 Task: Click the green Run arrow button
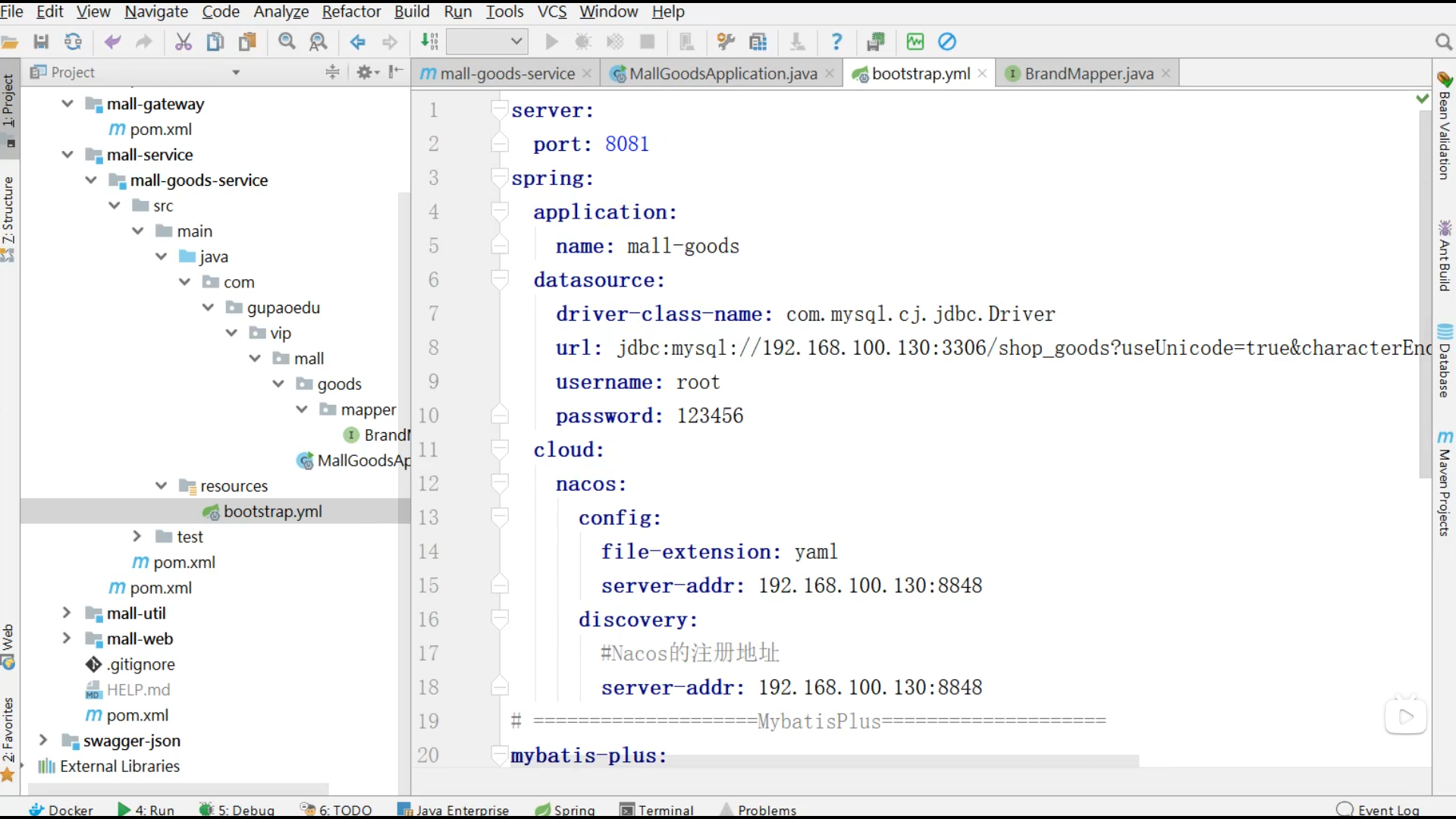pyautogui.click(x=551, y=42)
